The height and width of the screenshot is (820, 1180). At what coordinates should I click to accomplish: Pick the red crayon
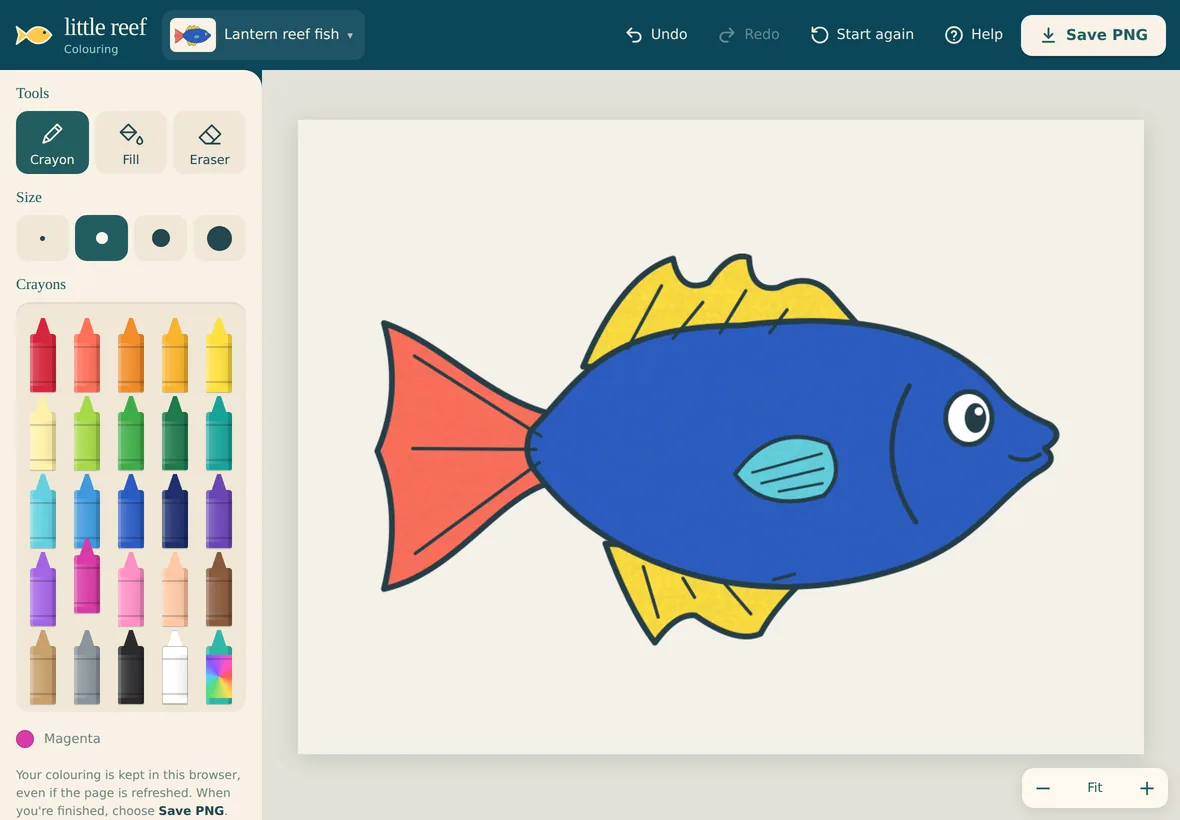[43, 355]
